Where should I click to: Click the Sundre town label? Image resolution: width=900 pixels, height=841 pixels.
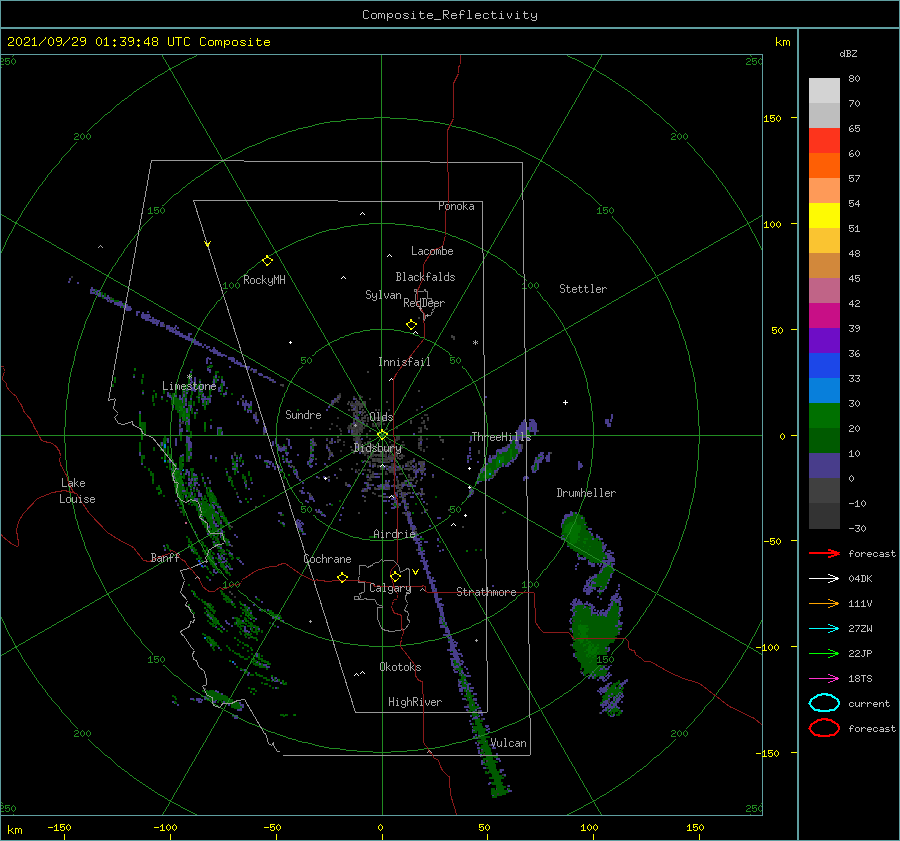303,415
